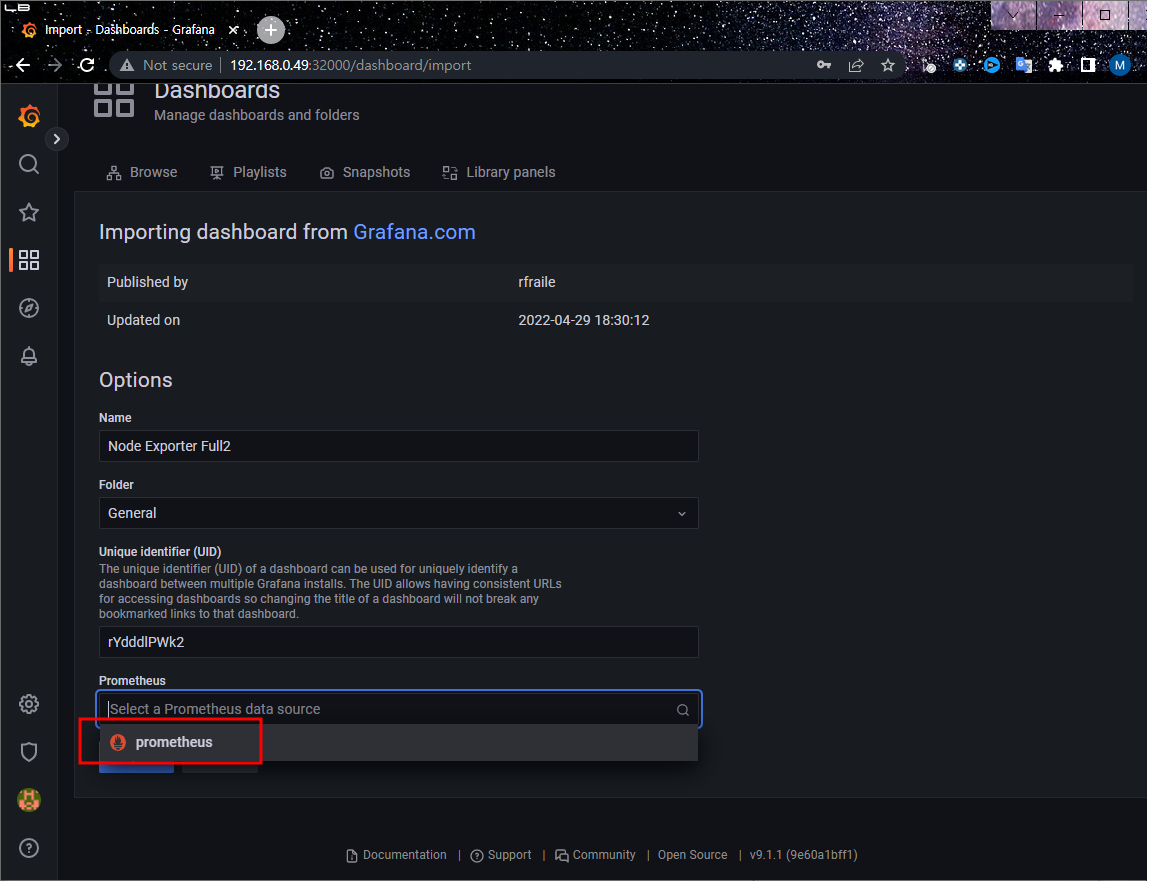Click the v9.1.1 version footer link
This screenshot has width=1175, height=881.
pos(803,855)
